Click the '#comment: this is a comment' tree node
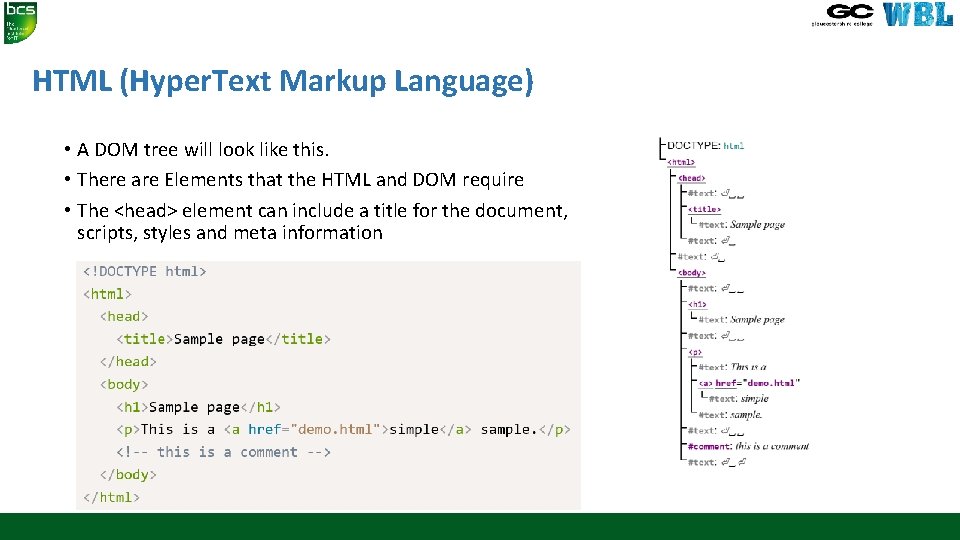 [x=748, y=446]
